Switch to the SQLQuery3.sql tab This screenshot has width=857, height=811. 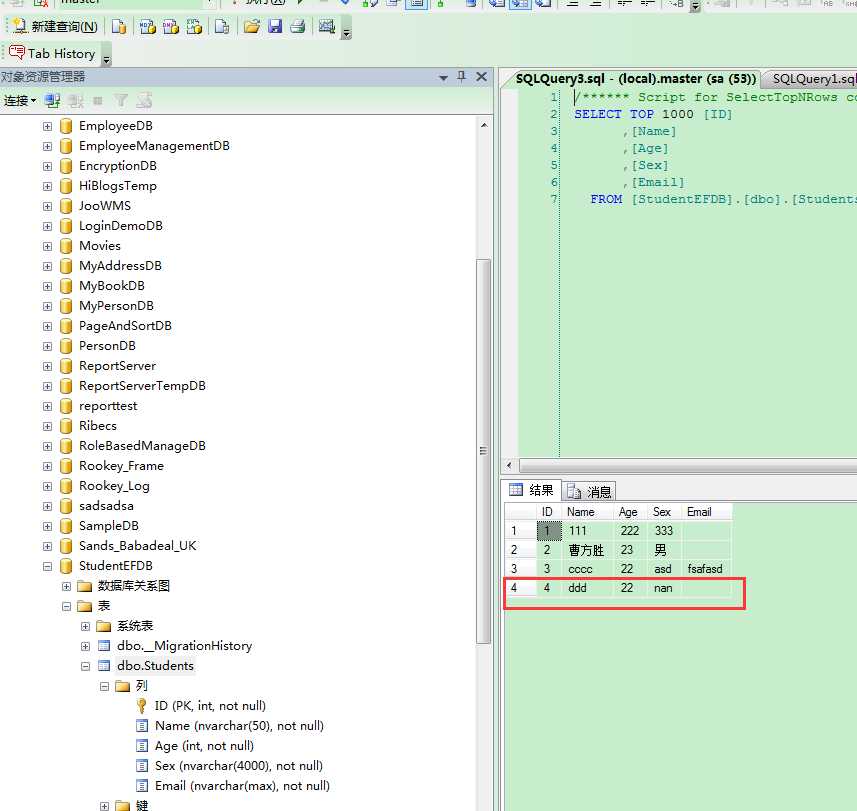[x=635, y=79]
